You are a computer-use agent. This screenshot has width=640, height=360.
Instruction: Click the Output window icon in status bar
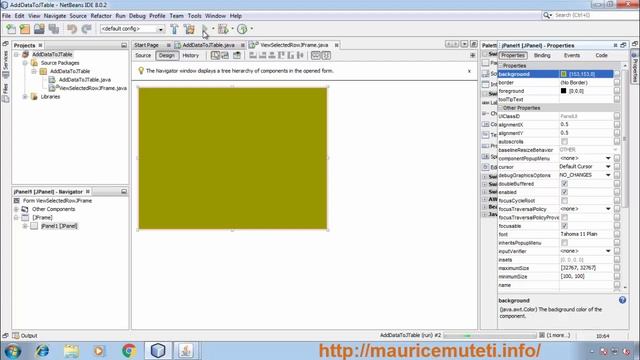(16, 336)
